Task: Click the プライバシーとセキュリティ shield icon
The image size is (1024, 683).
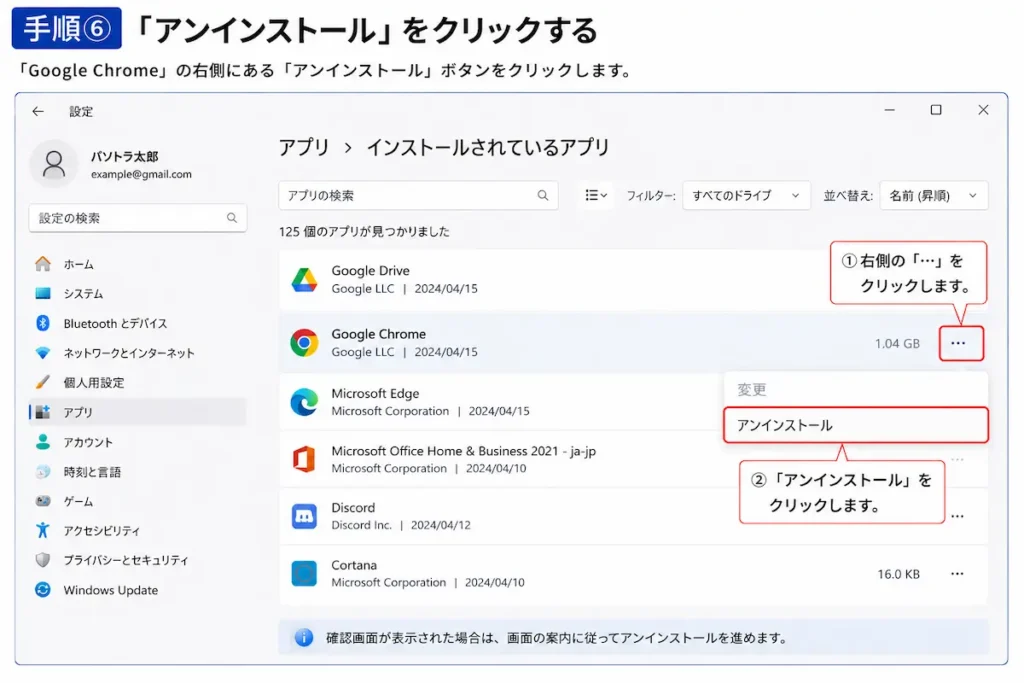Action: tap(43, 560)
